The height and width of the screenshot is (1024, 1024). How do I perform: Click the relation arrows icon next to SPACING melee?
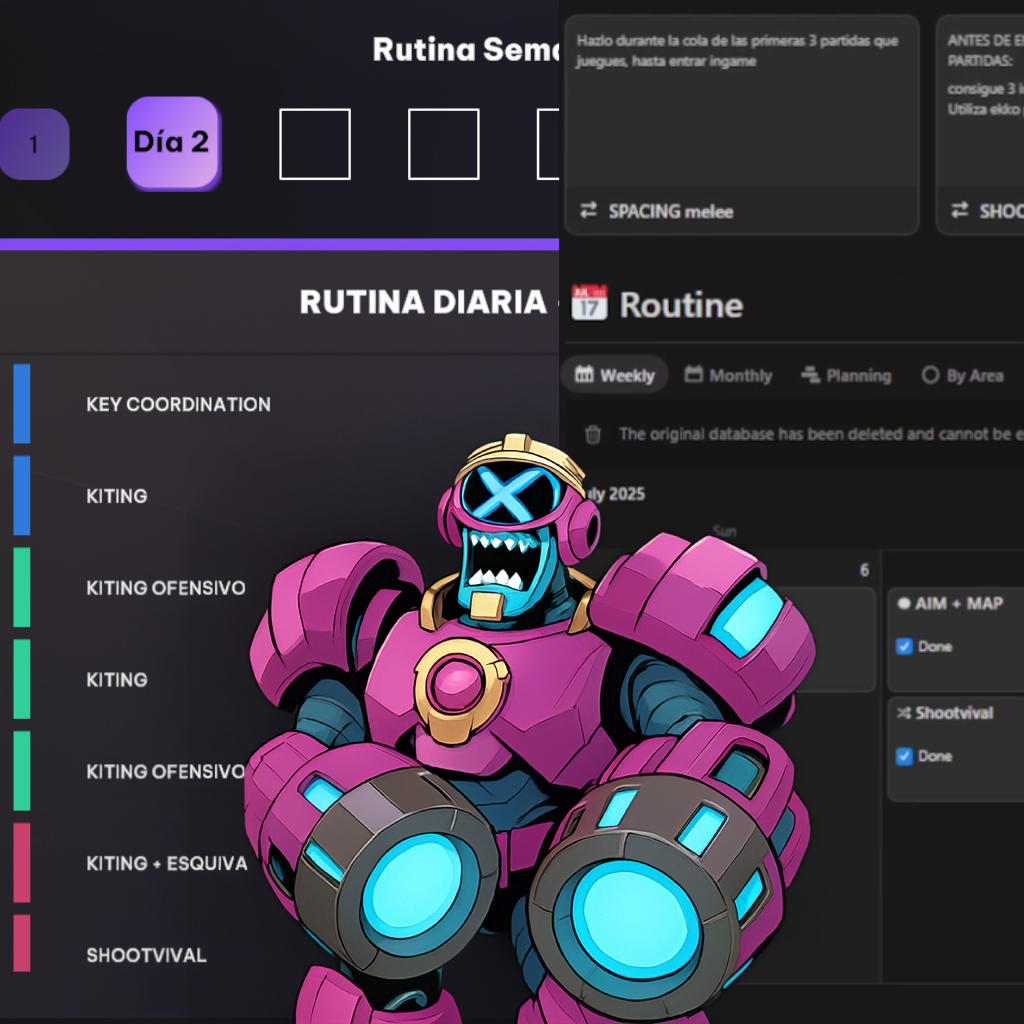point(589,210)
